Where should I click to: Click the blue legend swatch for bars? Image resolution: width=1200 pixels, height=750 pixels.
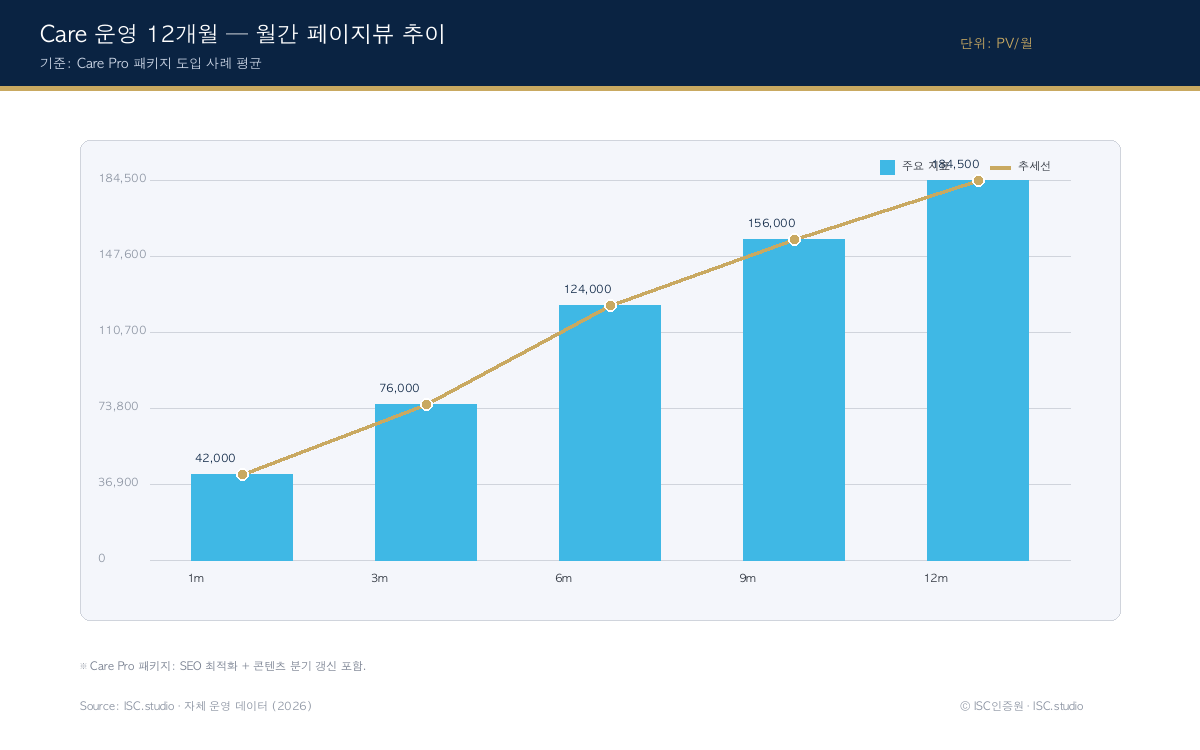coord(887,167)
